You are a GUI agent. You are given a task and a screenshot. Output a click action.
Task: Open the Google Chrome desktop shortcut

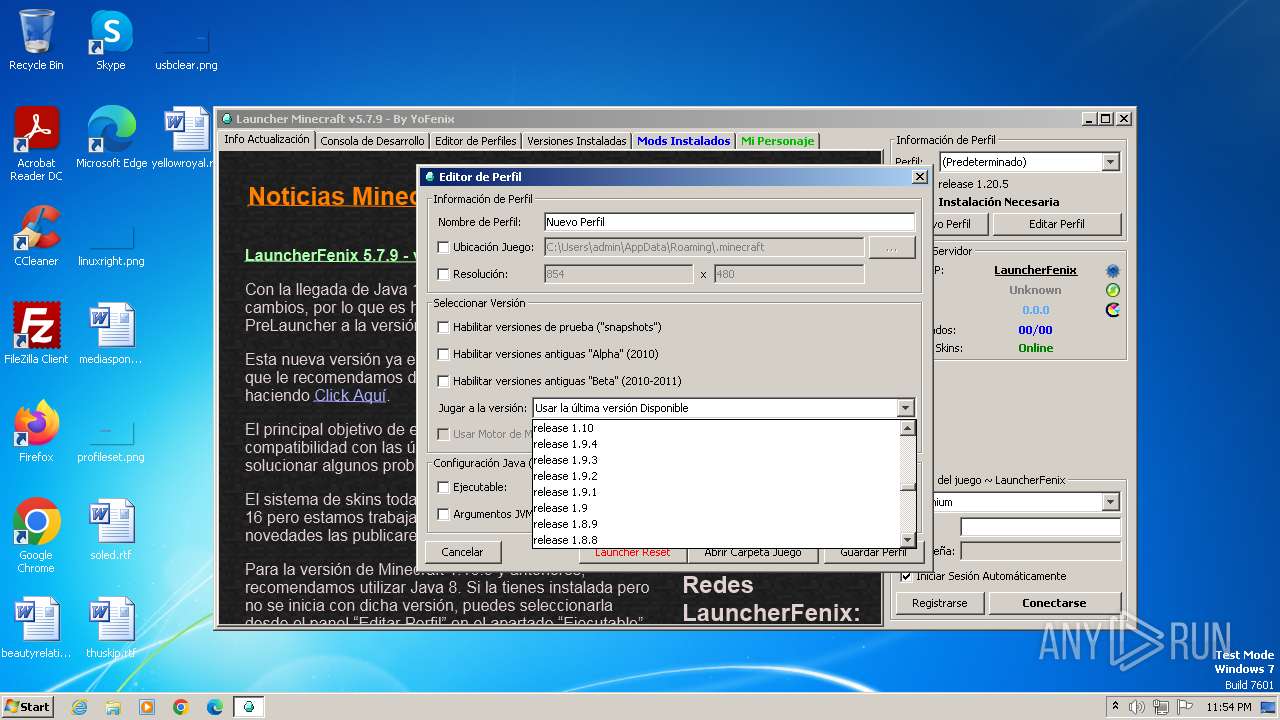tap(36, 536)
